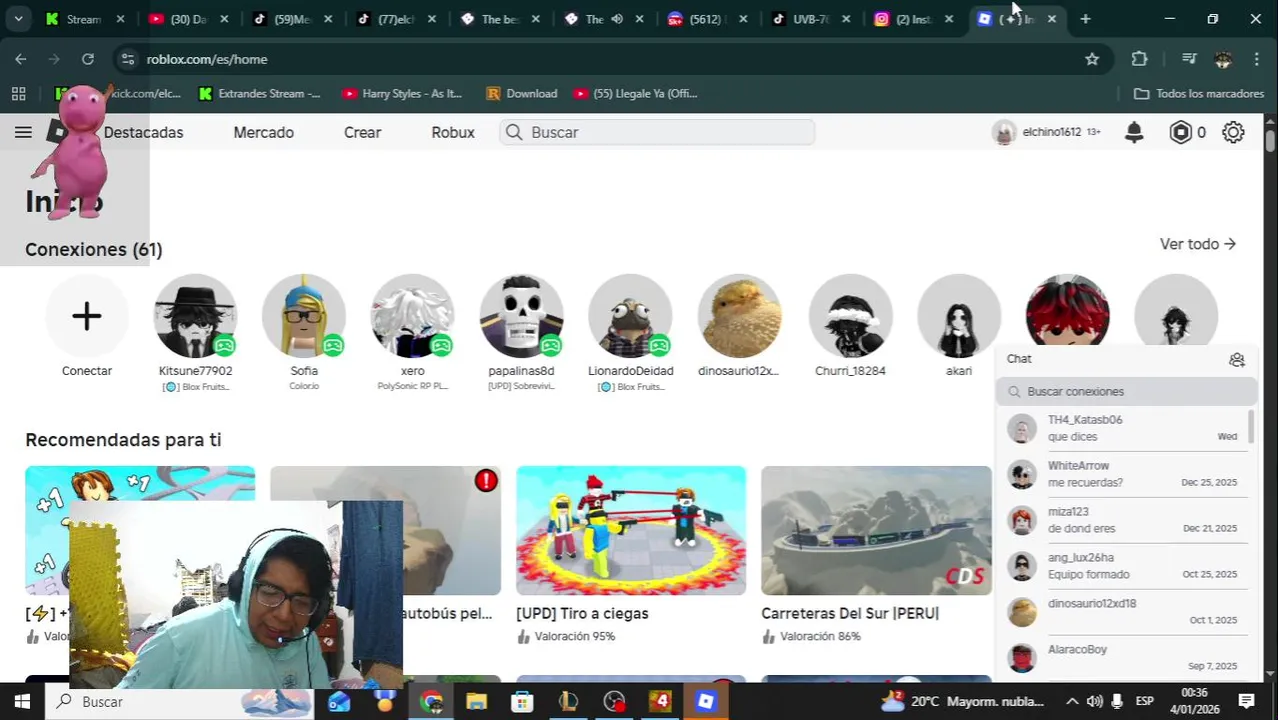
Task: Click the Roblox Buscar search field
Action: (x=657, y=132)
